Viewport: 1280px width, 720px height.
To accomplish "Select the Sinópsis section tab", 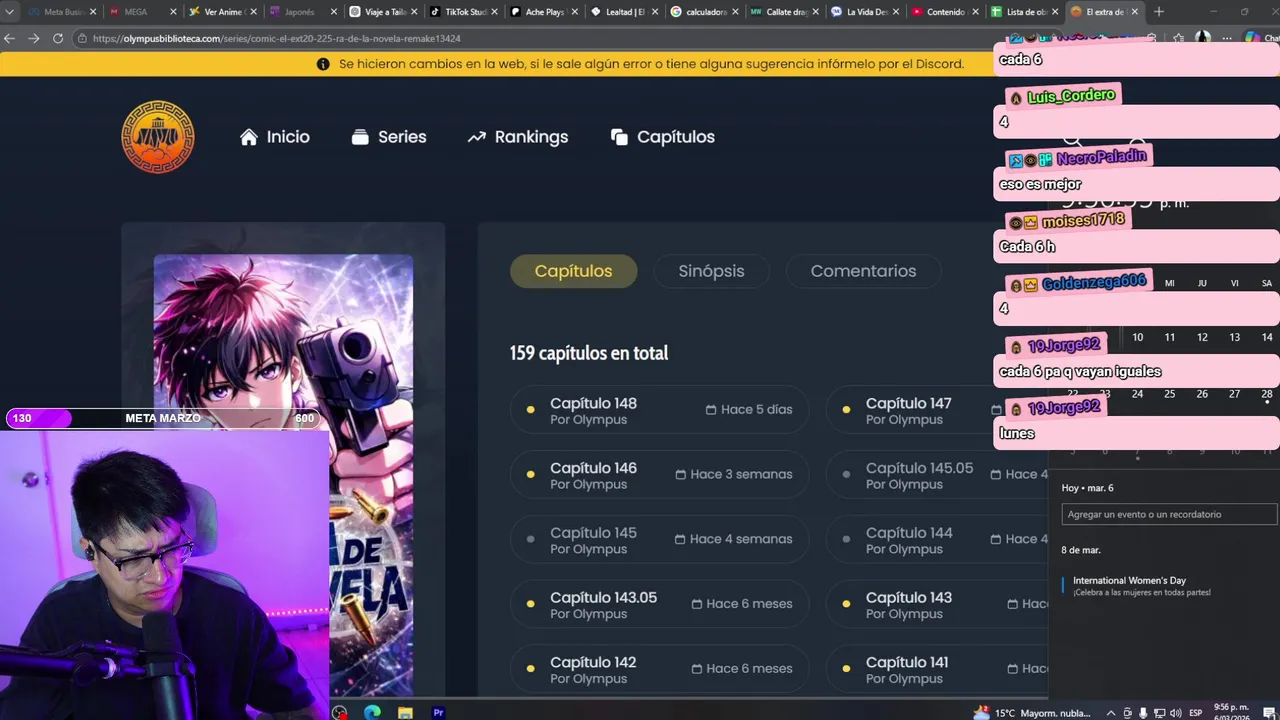I will 711,271.
